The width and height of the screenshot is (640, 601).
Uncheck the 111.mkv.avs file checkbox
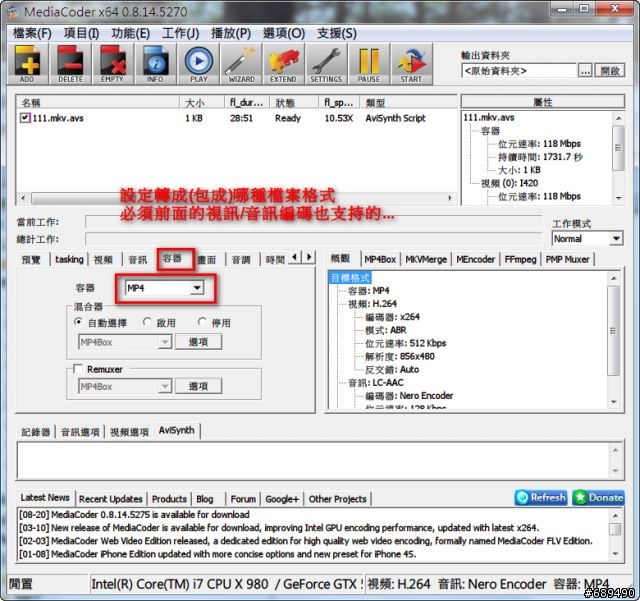pyautogui.click(x=25, y=118)
